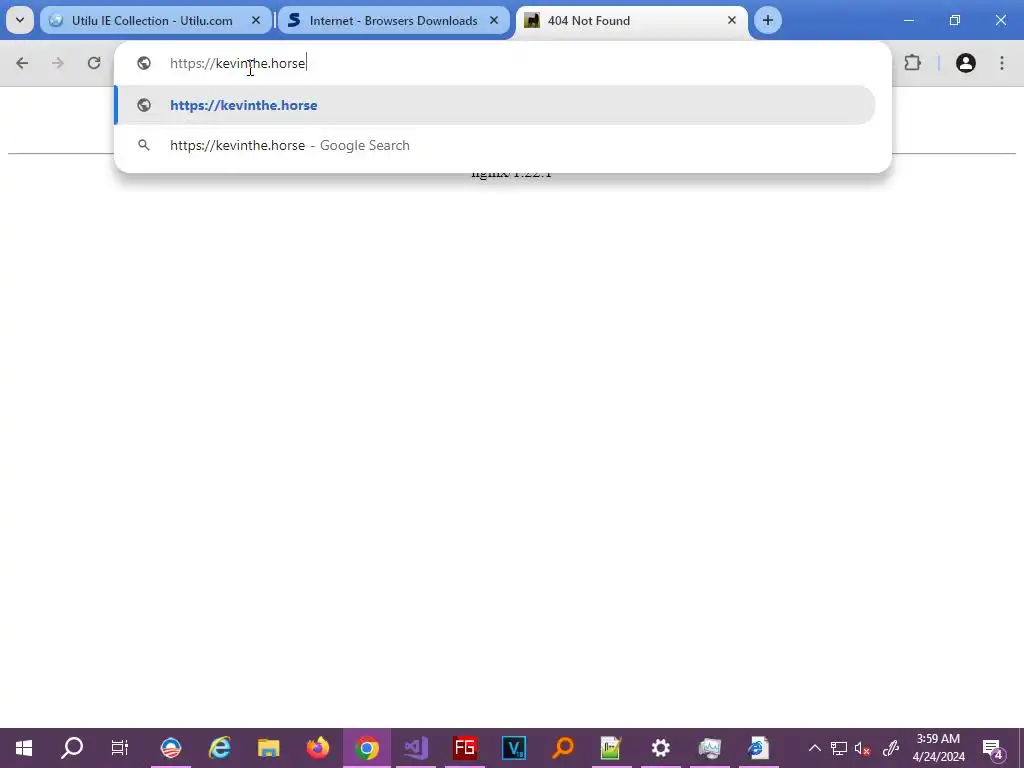Screen dimensions: 1024x768
Task: Choose the Google Search suggestion for kevinthe.horse
Action: 495,145
